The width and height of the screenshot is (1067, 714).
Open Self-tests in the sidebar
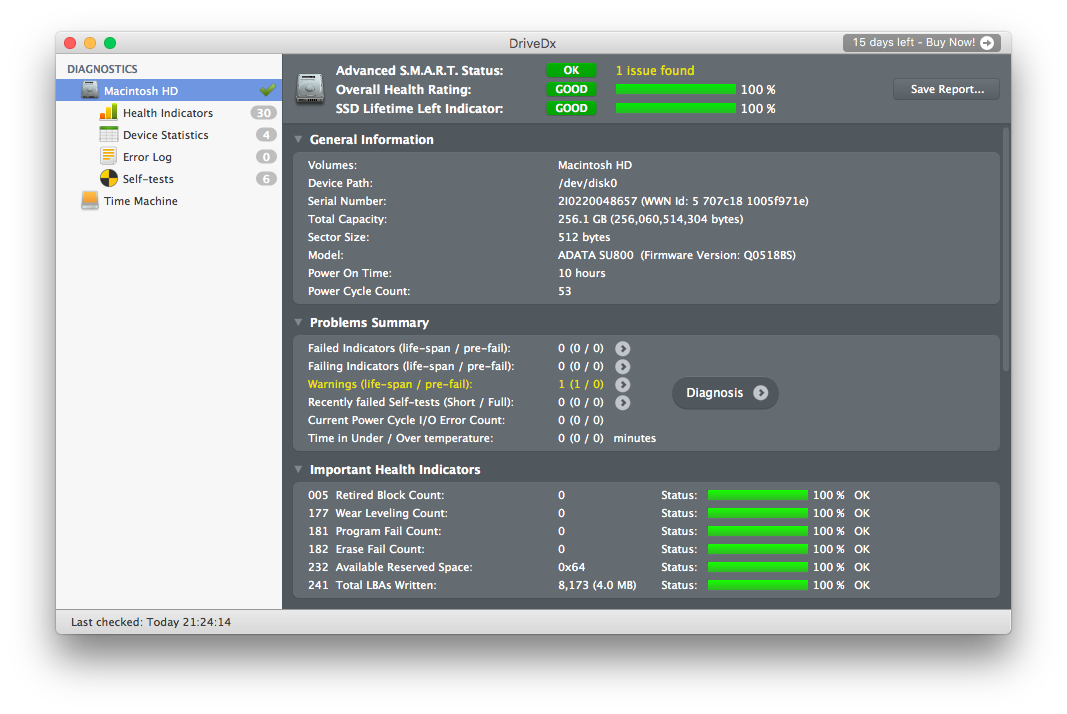click(x=169, y=178)
